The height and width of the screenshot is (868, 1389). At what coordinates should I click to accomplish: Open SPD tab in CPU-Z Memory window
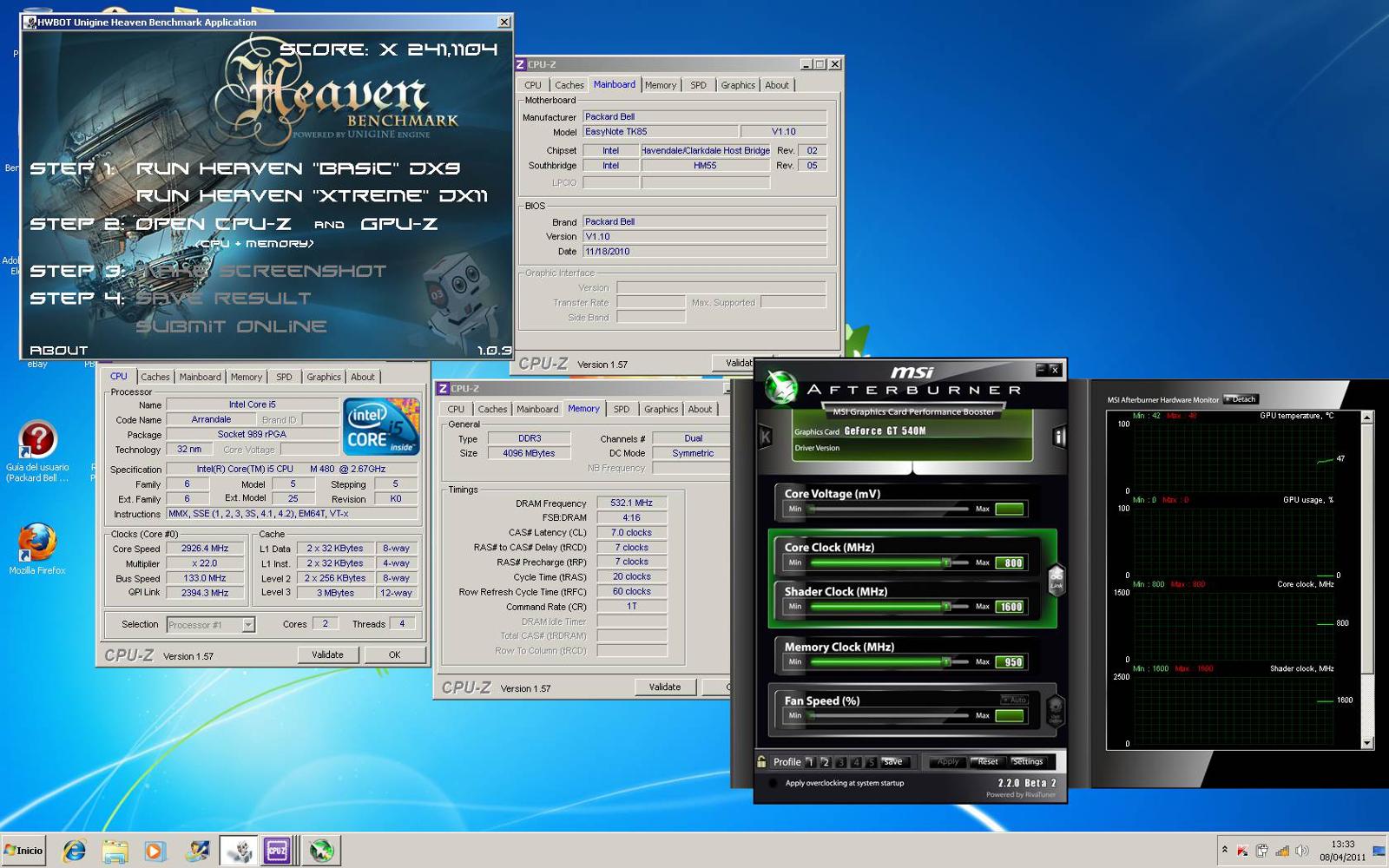coord(622,409)
